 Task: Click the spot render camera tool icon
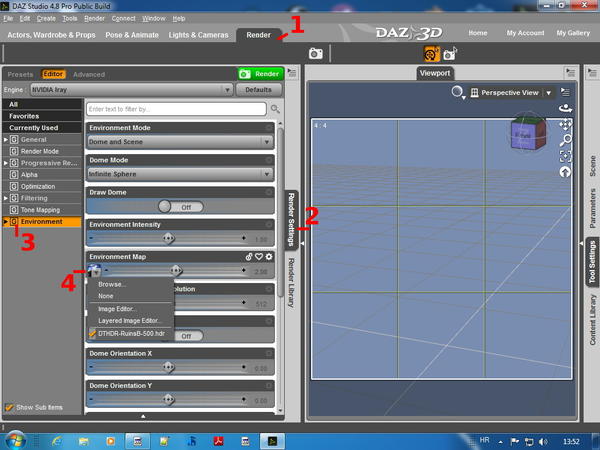tap(450, 54)
